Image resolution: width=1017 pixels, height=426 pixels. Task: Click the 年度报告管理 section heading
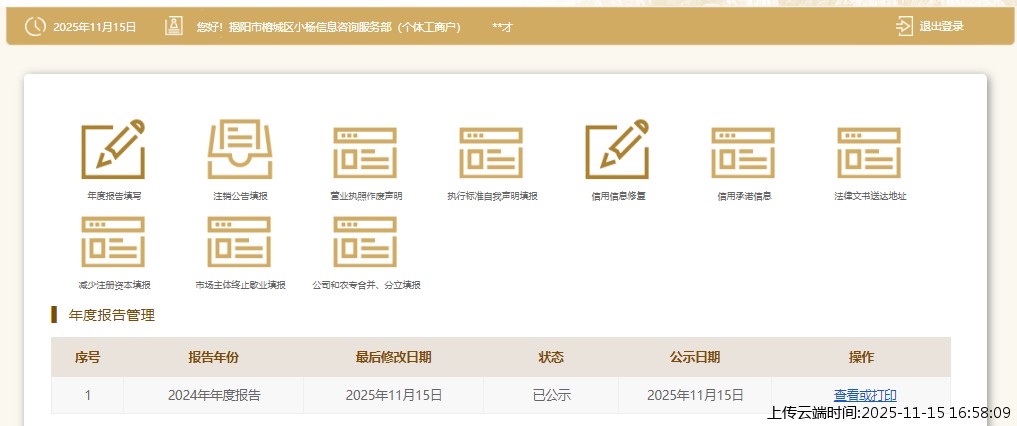pos(112,316)
